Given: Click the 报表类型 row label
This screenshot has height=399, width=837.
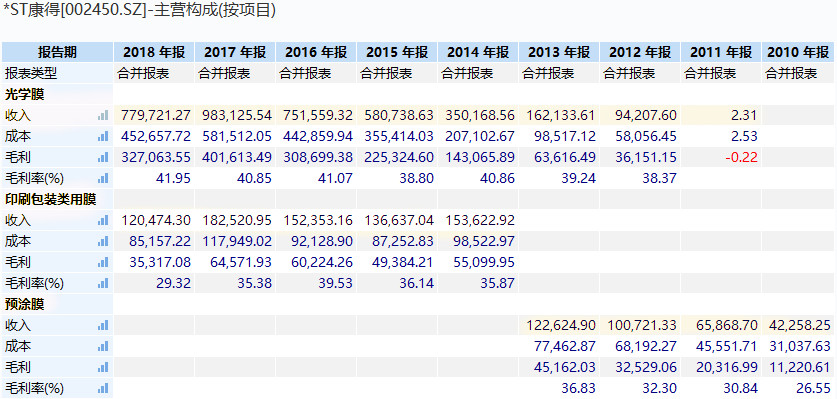Looking at the screenshot, I should [x=31, y=73].
